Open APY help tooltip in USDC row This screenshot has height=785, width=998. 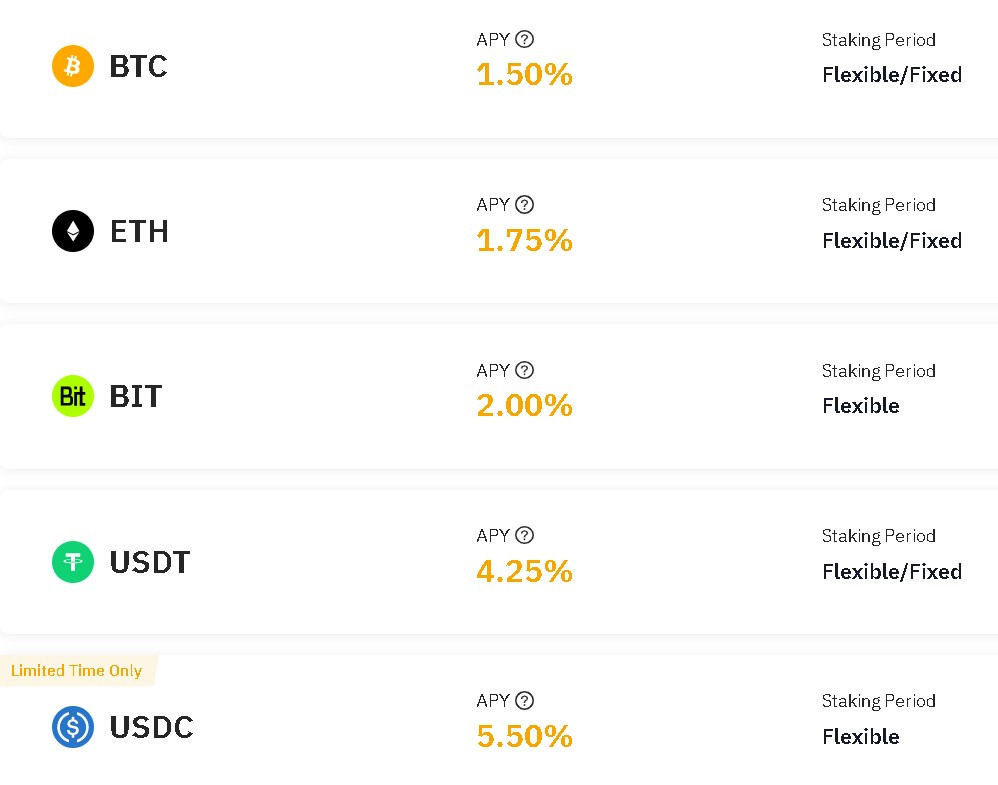[x=524, y=700]
